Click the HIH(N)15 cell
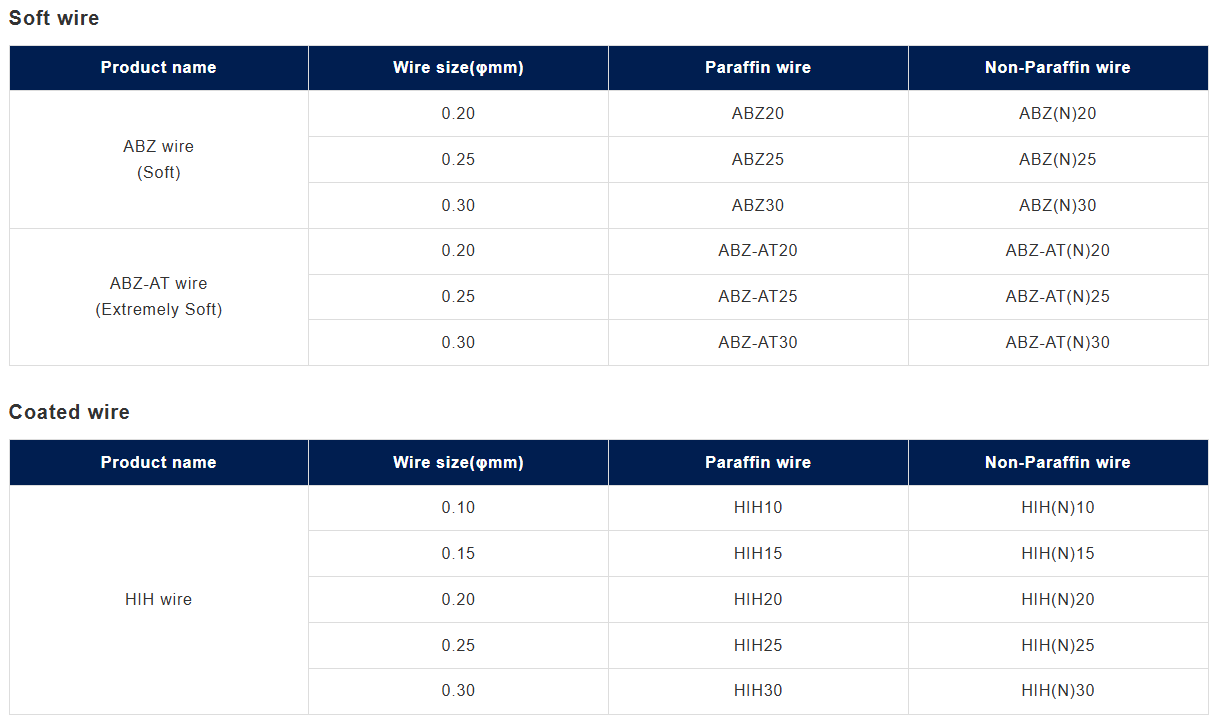This screenshot has width=1215, height=721. pos(1057,554)
